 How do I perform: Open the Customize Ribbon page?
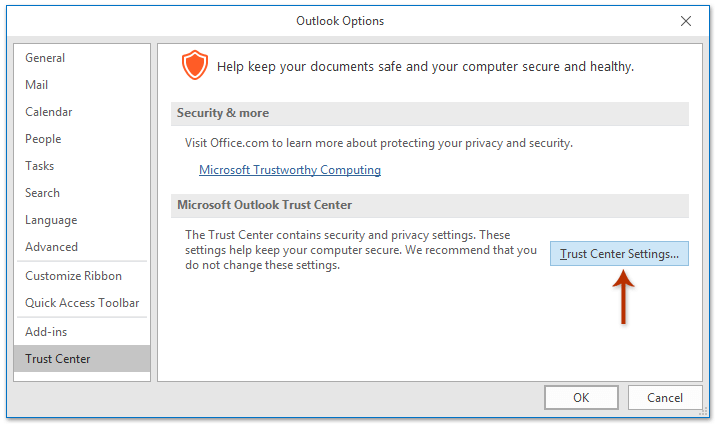82,276
